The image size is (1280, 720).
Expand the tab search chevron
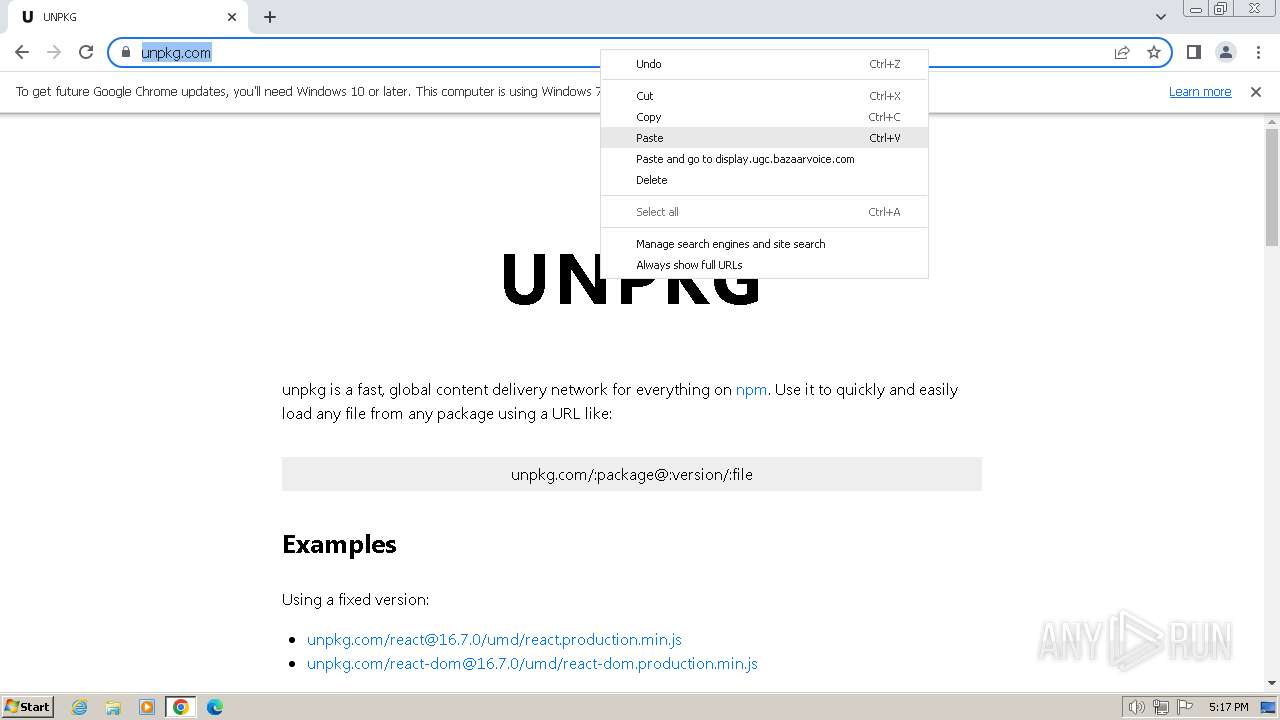click(x=1160, y=17)
